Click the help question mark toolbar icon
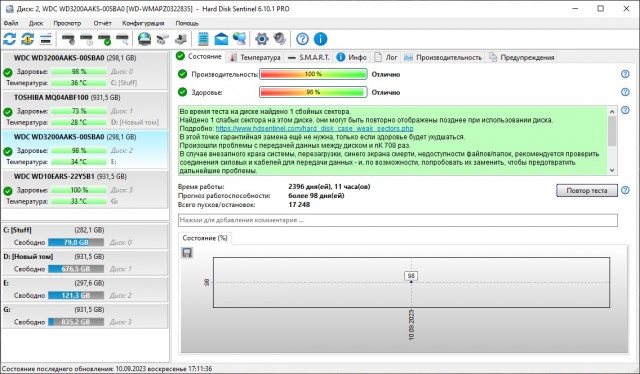 point(302,39)
